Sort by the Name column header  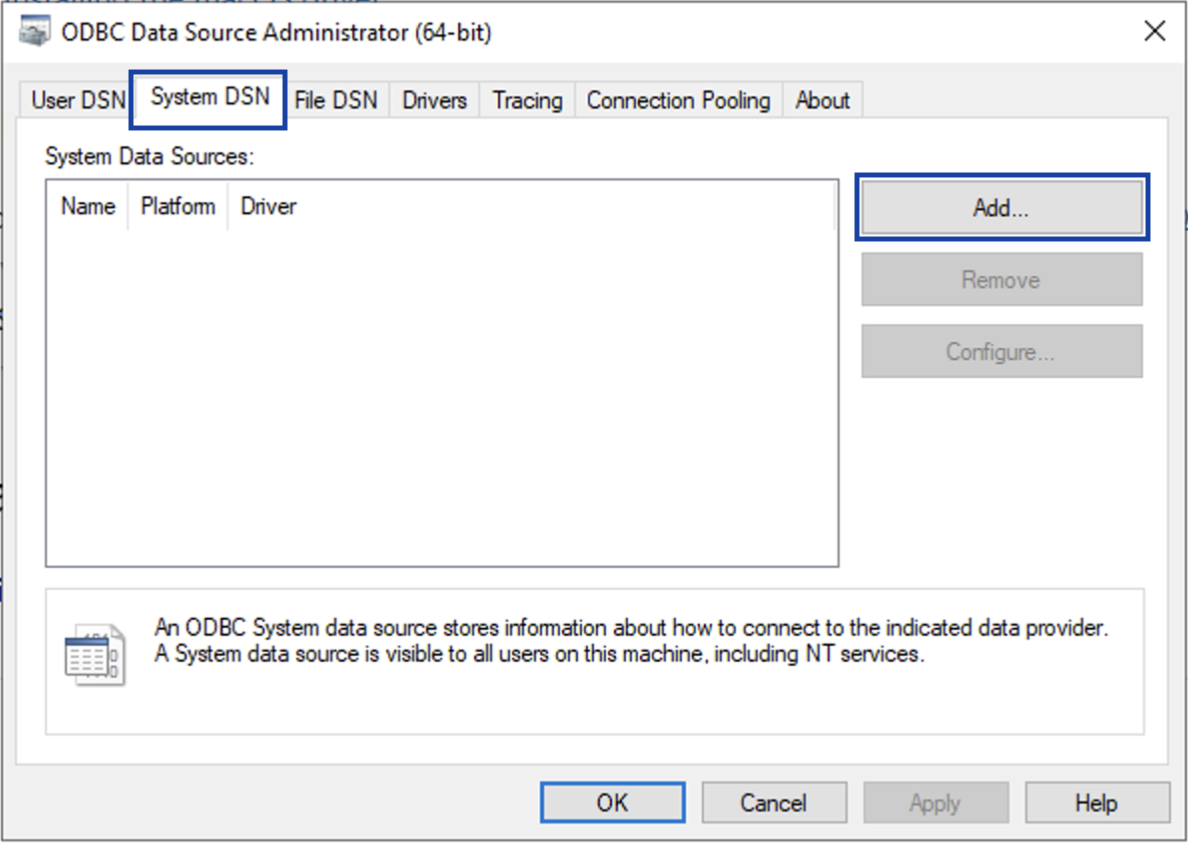pos(88,206)
